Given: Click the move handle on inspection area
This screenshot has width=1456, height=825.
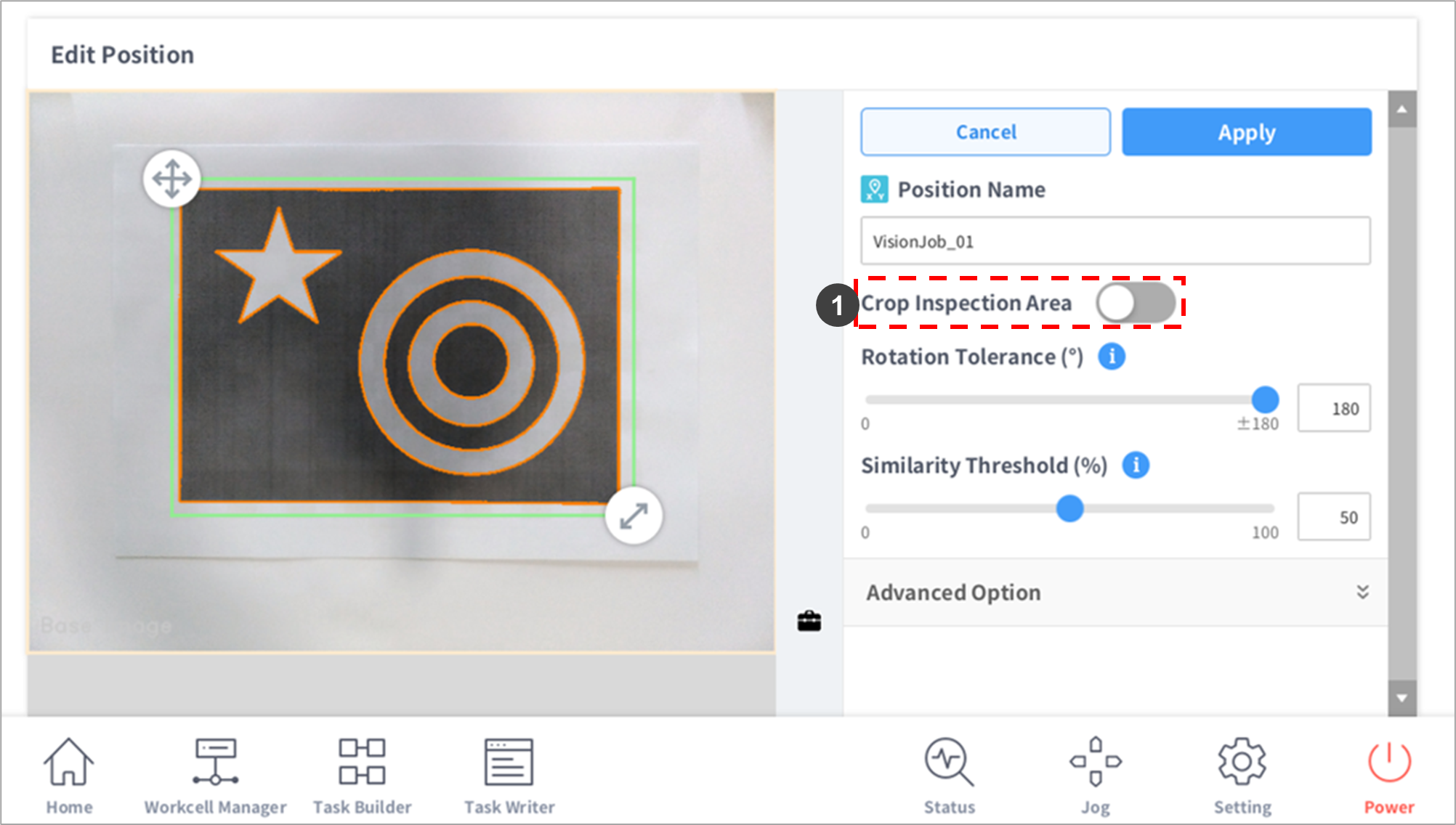Looking at the screenshot, I should point(172,179).
